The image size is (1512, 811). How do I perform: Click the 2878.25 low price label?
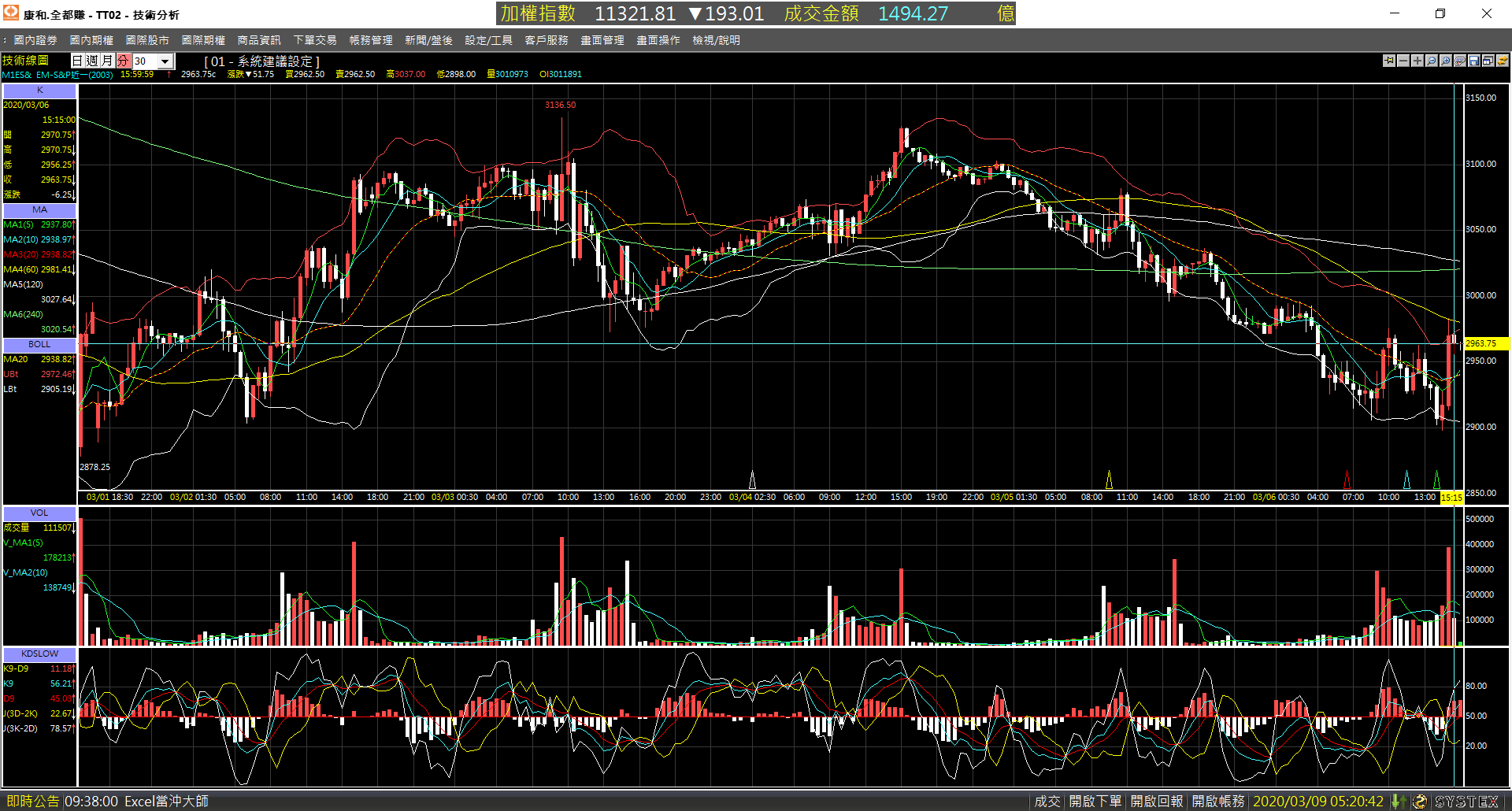point(94,467)
